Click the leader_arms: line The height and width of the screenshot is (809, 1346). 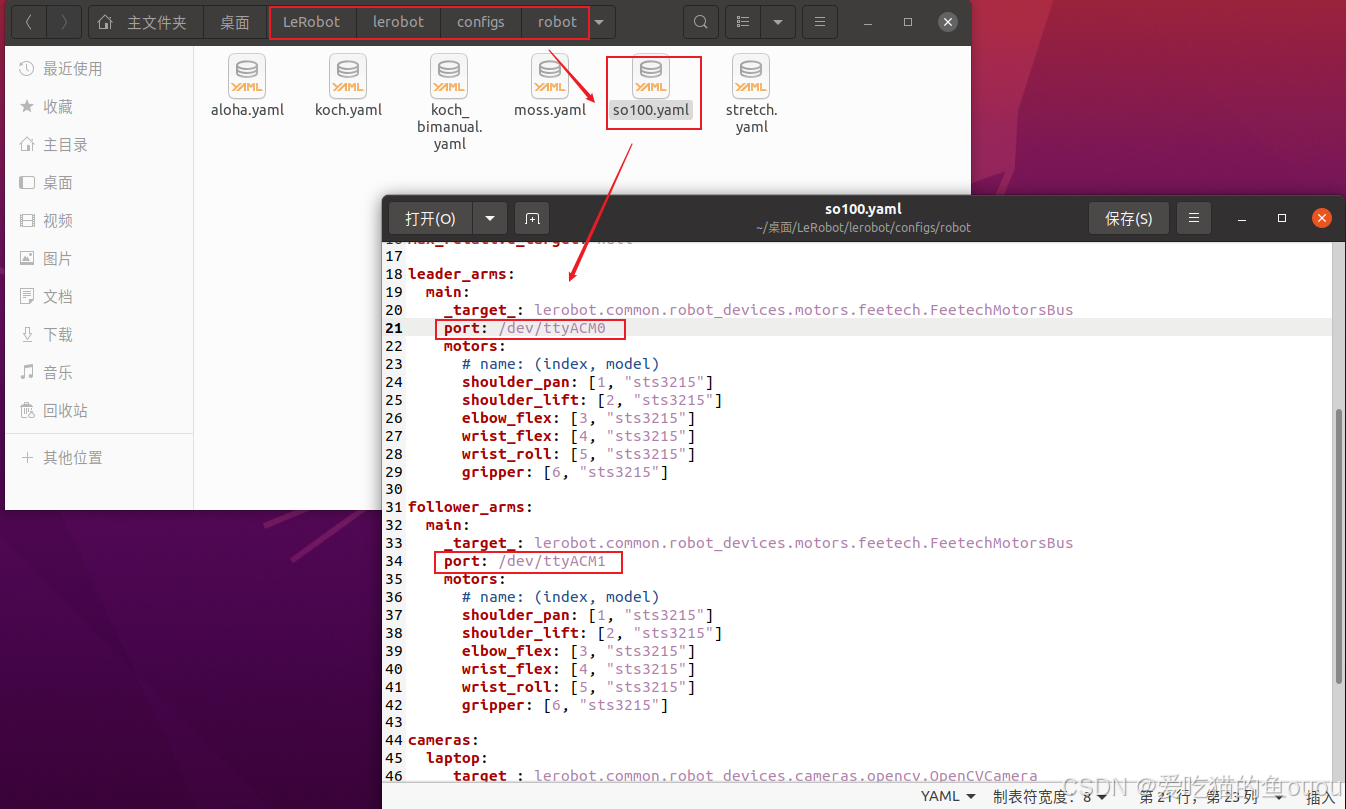461,274
